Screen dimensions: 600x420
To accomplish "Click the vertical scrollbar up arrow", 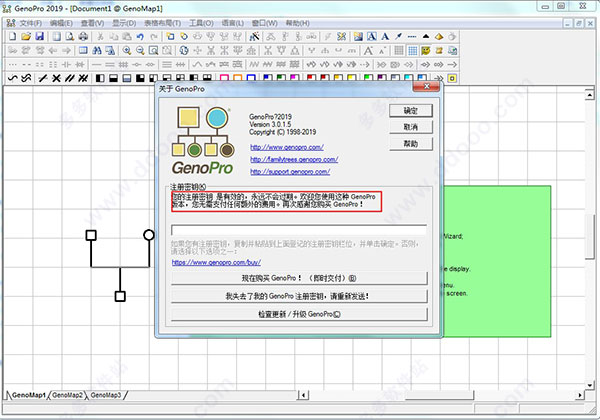I will [590, 94].
